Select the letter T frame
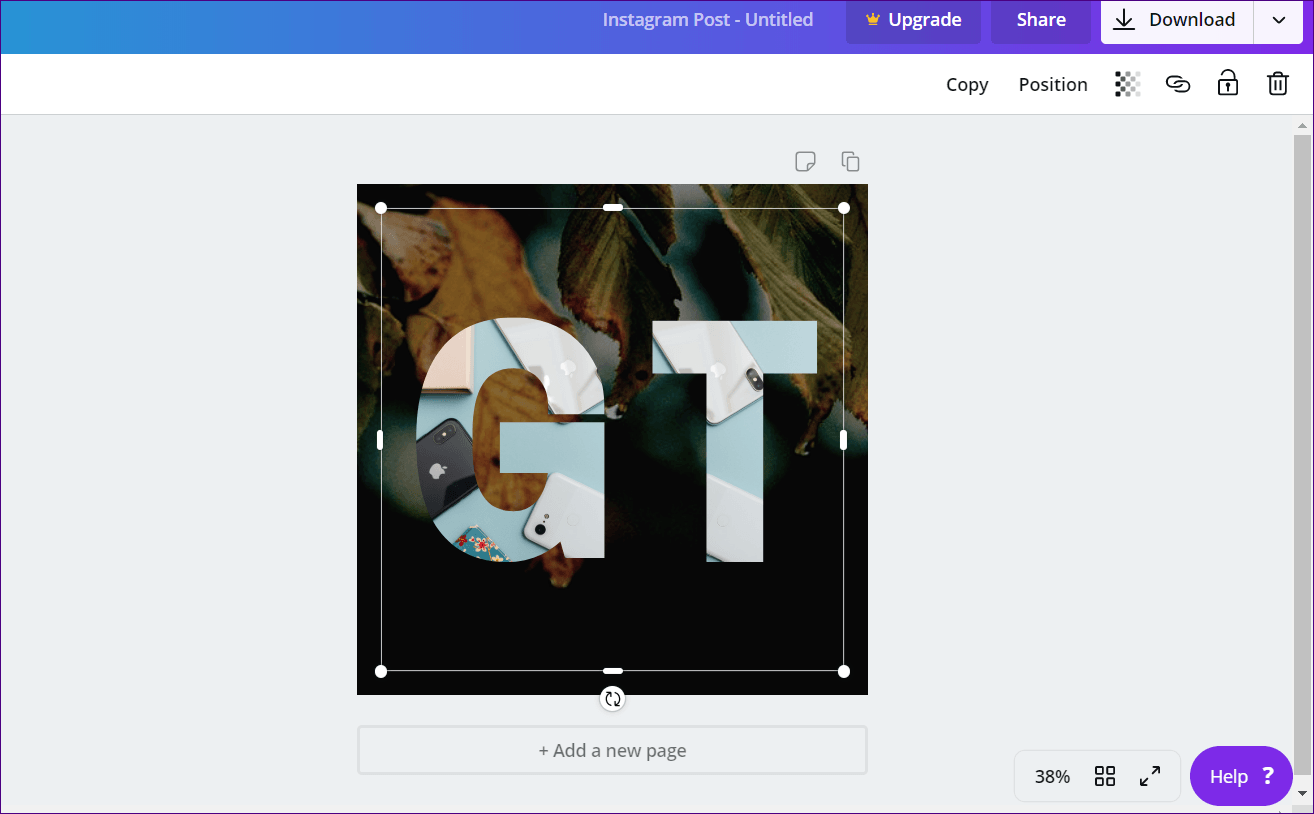Viewport: 1314px width, 814px height. [735, 441]
